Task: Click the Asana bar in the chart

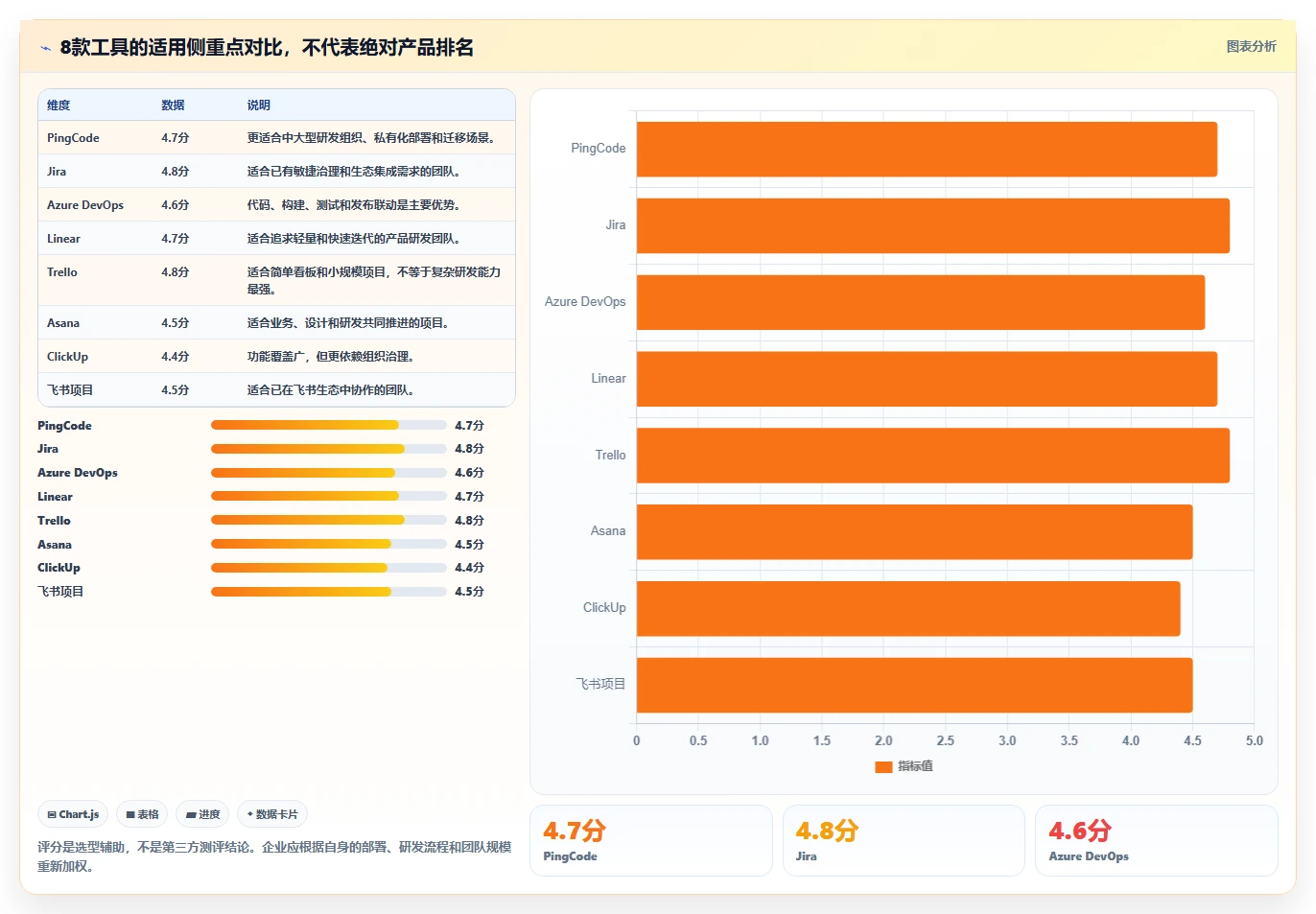Action: tap(914, 531)
